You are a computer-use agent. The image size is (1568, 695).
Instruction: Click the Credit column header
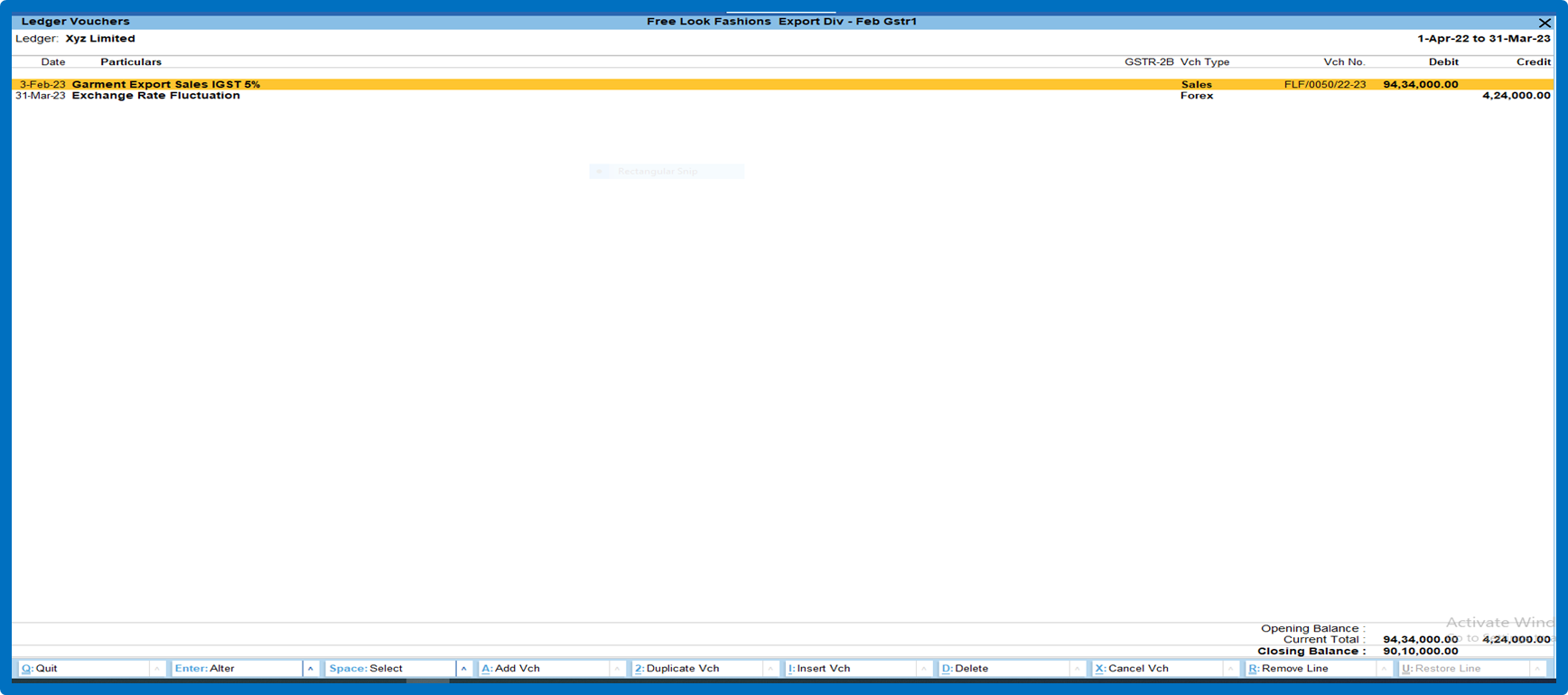pos(1534,62)
